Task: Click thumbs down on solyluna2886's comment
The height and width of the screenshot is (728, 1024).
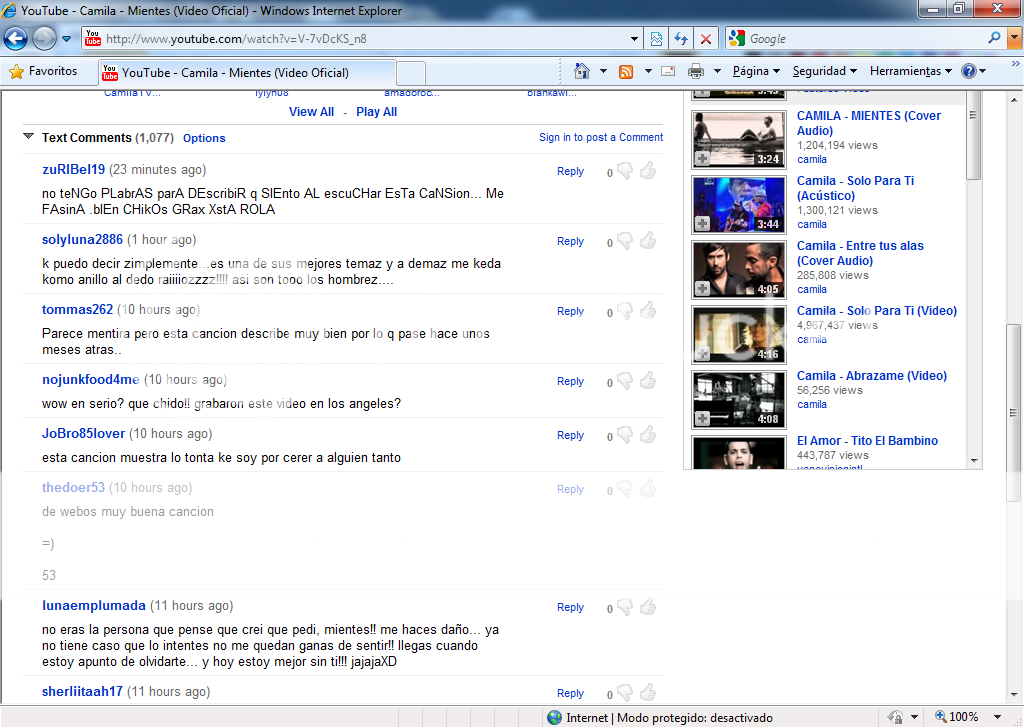Action: [x=625, y=241]
